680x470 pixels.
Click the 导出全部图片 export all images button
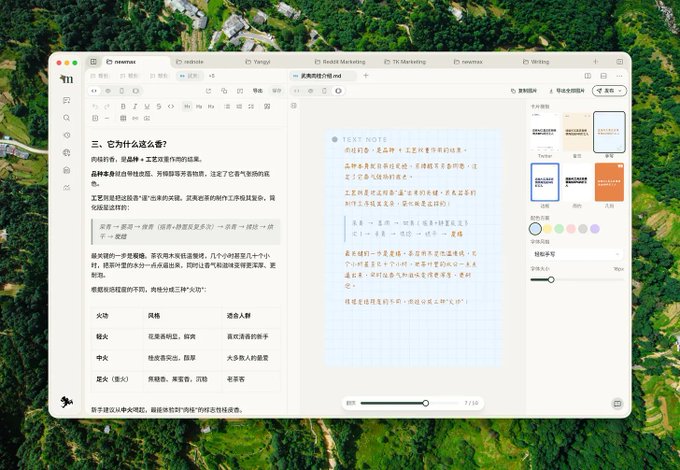click(567, 91)
